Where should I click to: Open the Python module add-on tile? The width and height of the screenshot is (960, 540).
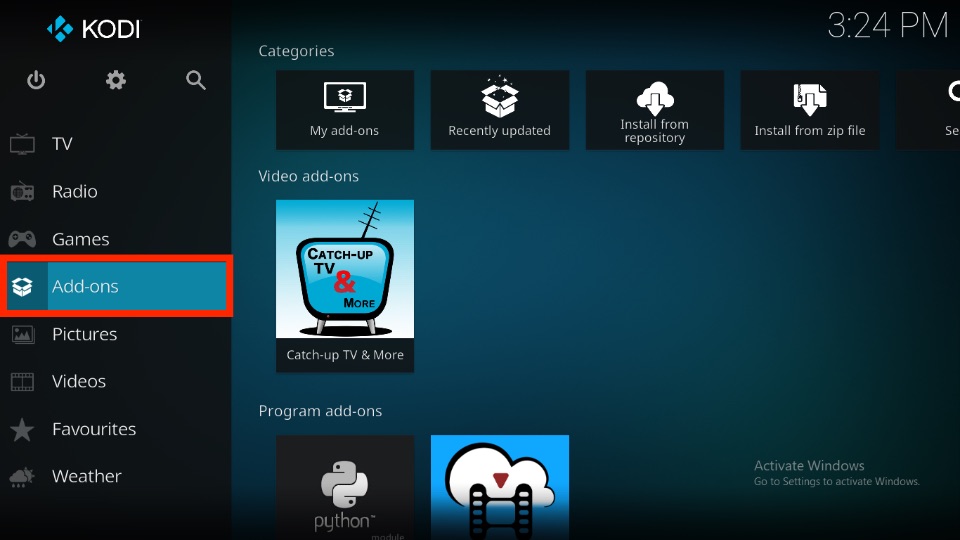pos(345,487)
